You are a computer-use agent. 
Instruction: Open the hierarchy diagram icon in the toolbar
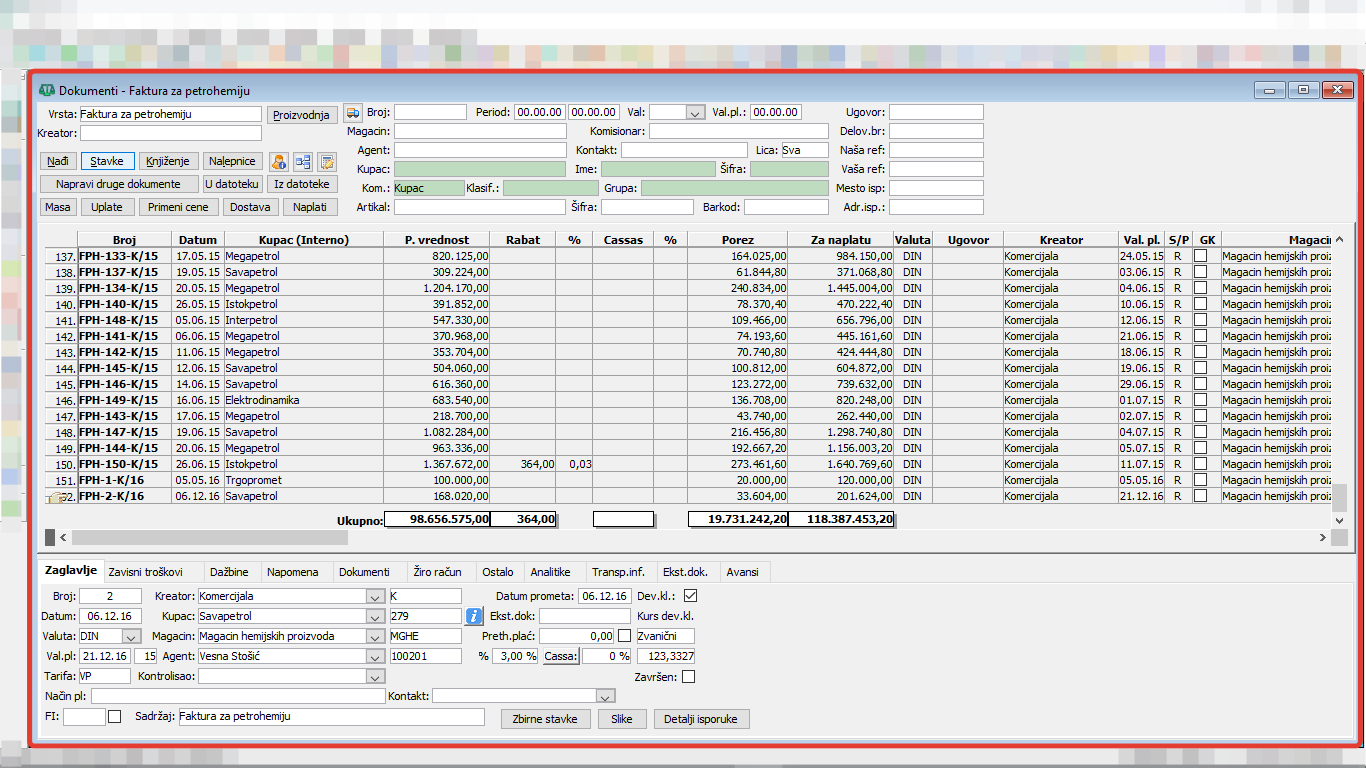303,161
